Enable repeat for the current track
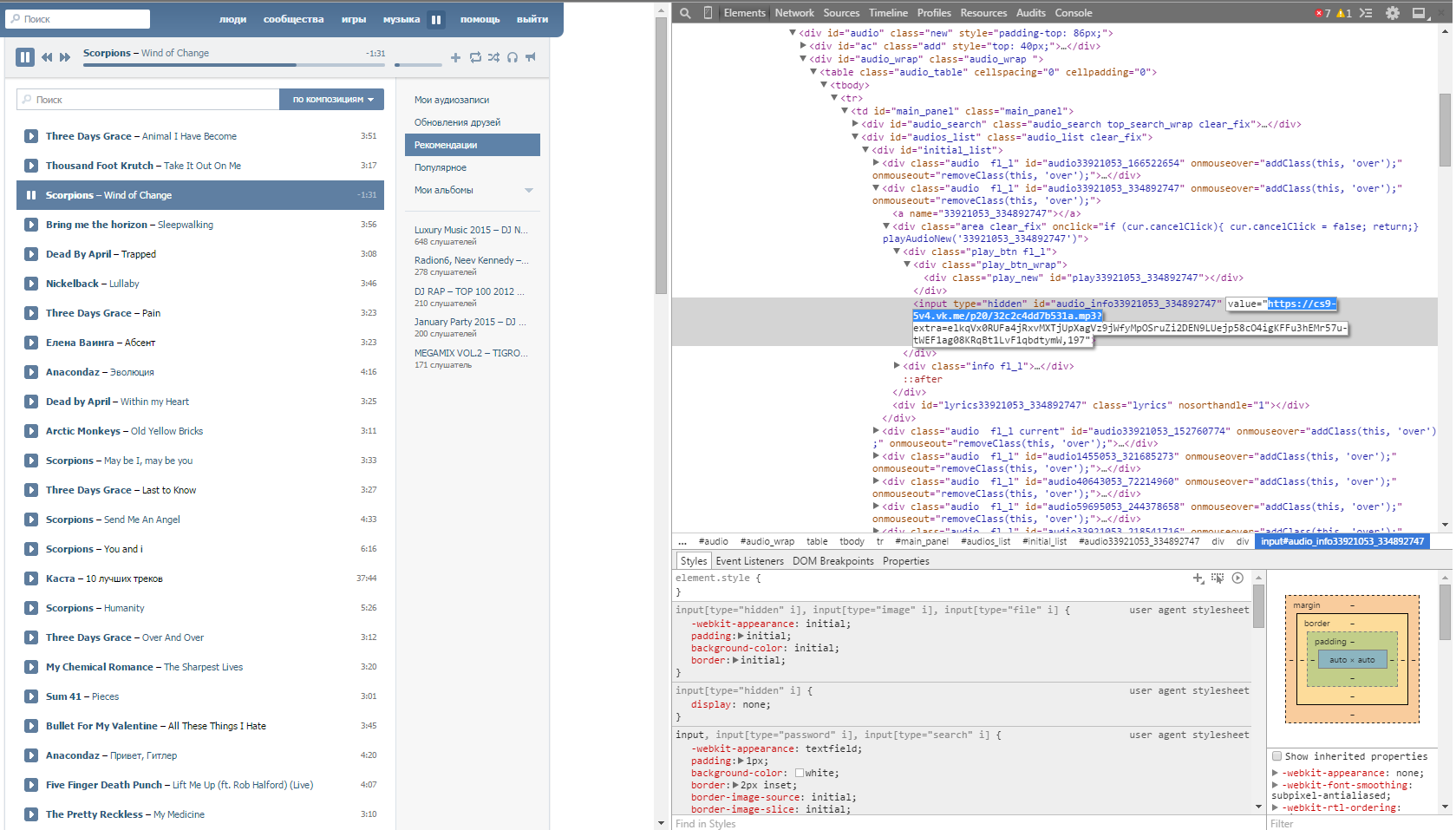 tap(475, 57)
